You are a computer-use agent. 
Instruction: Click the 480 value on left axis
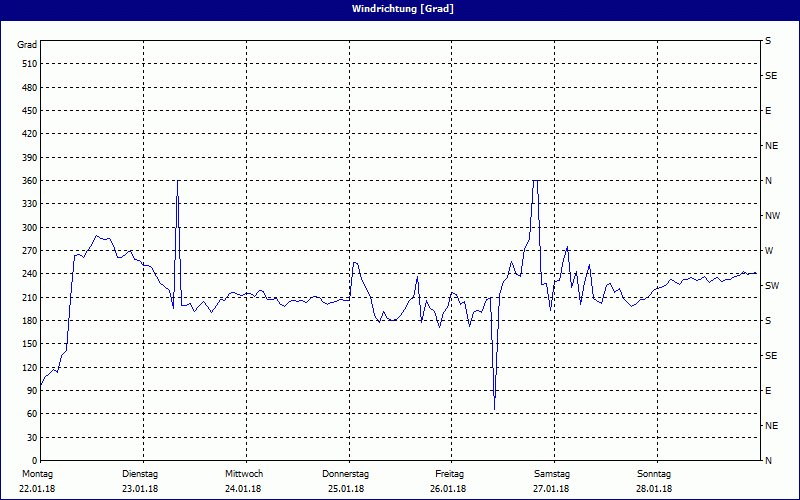coord(29,88)
